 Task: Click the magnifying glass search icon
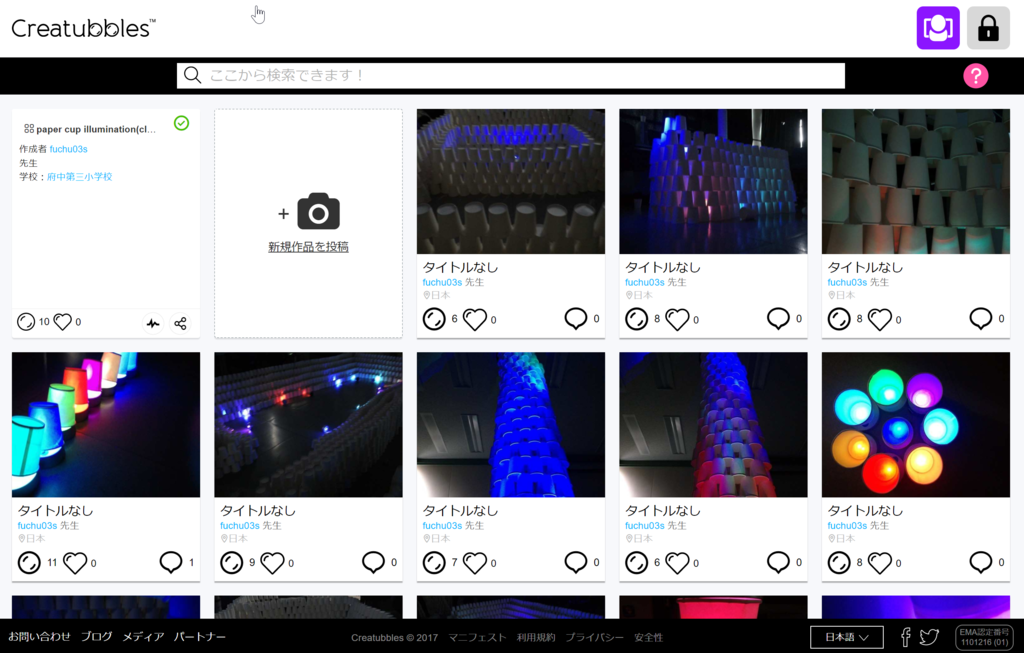coord(192,75)
